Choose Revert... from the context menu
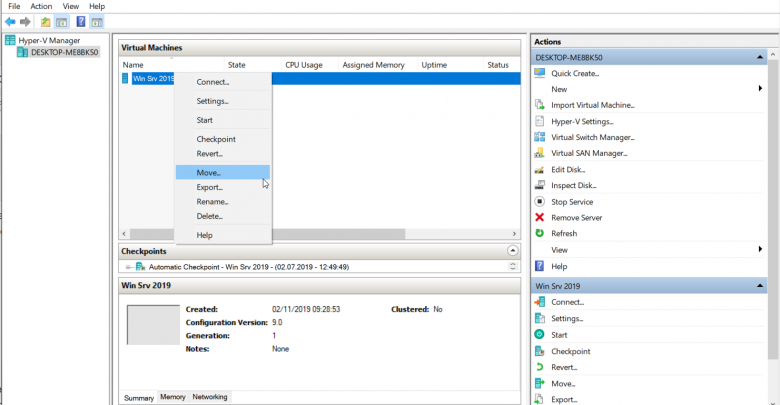This screenshot has width=780, height=405. (223, 154)
